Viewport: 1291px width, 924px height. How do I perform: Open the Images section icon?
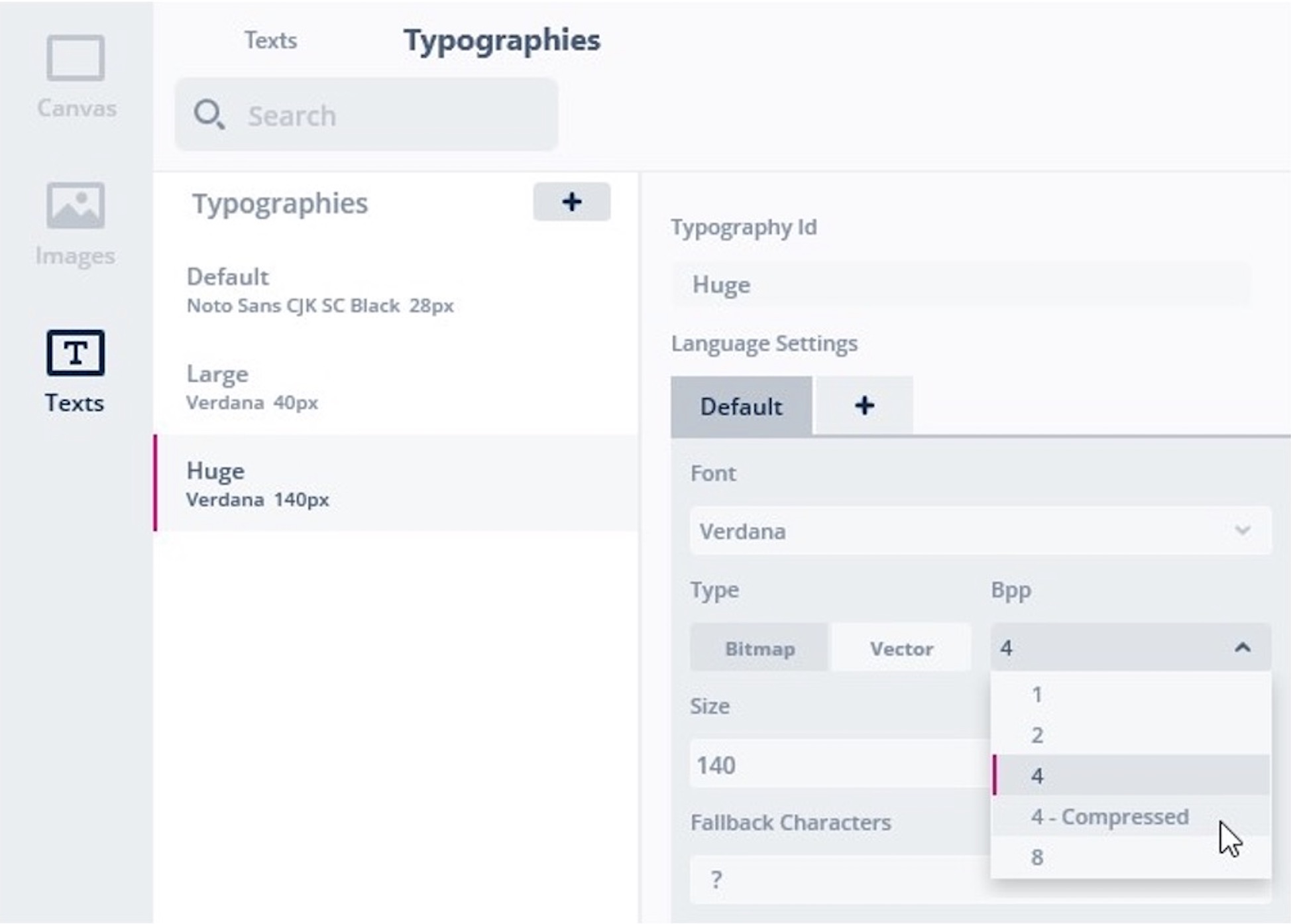[x=76, y=223]
